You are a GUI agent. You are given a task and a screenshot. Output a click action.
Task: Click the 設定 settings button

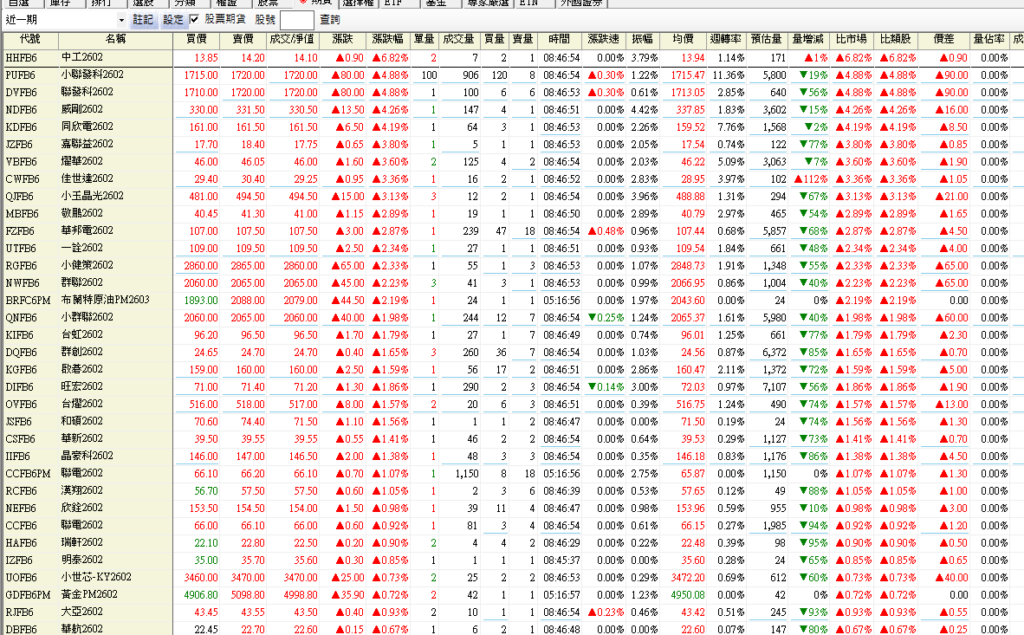[173, 20]
